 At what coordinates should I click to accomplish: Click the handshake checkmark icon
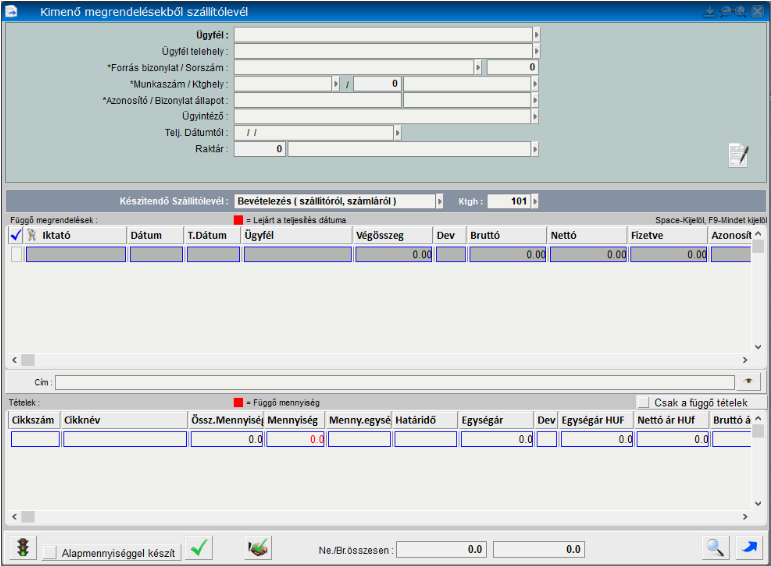258,548
